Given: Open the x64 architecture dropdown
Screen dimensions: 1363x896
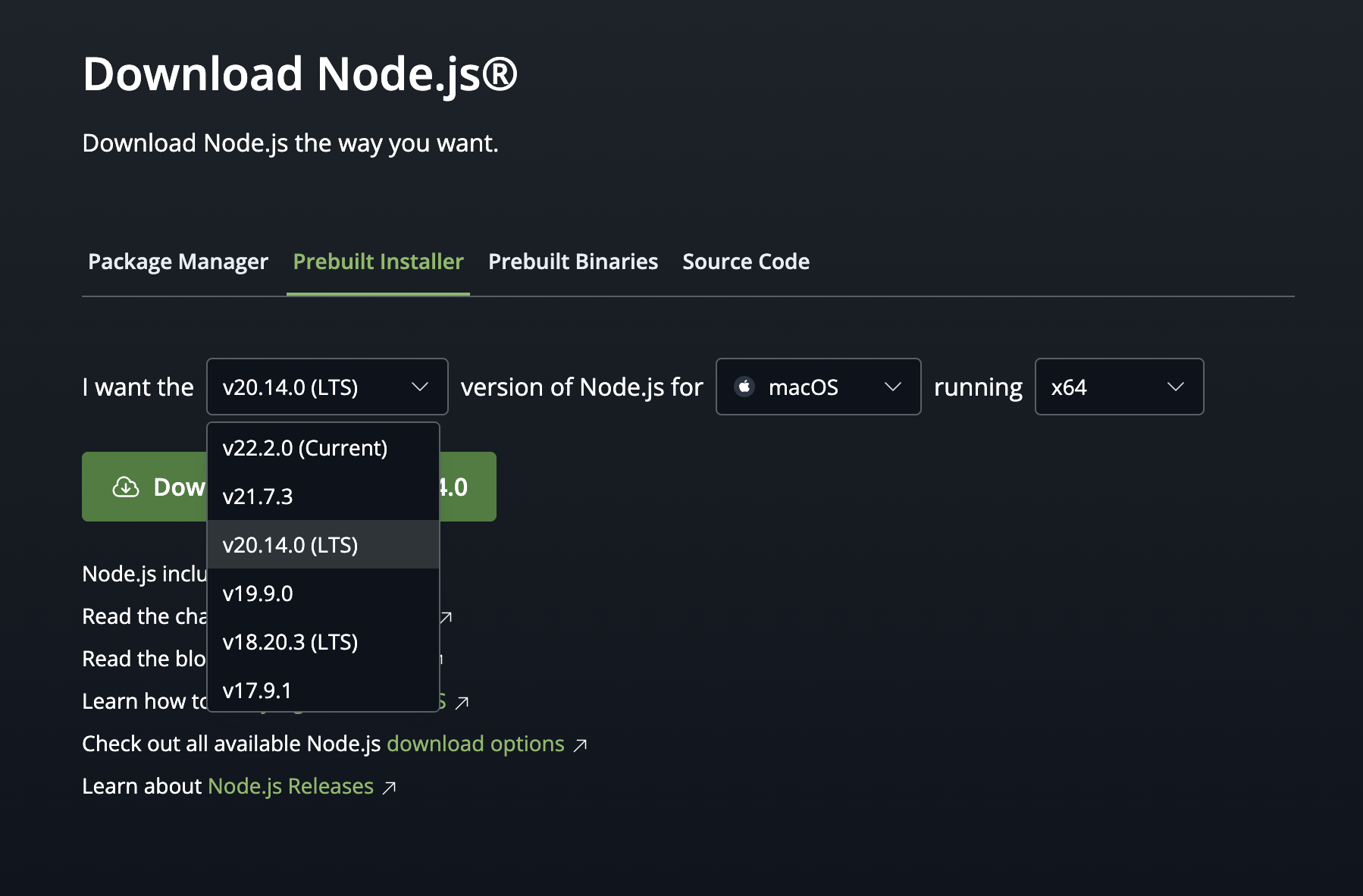Looking at the screenshot, I should 1119,387.
